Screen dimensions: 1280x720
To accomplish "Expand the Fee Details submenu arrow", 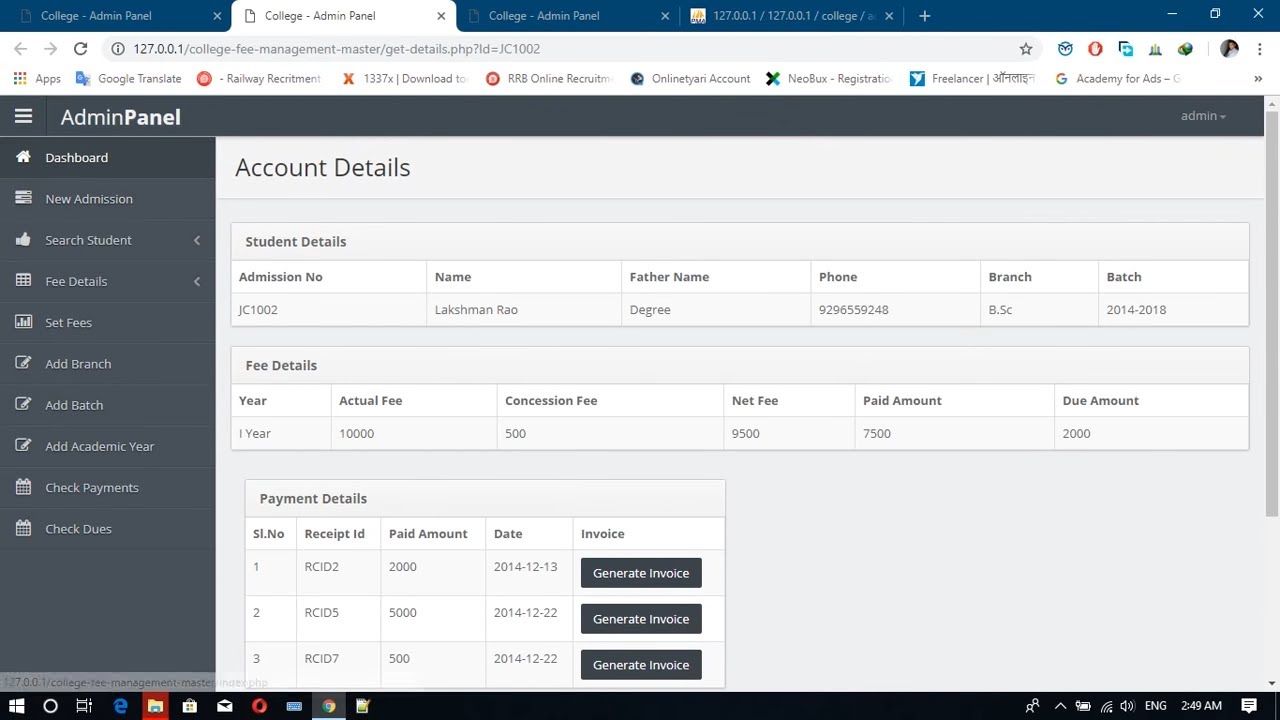I will point(197,281).
